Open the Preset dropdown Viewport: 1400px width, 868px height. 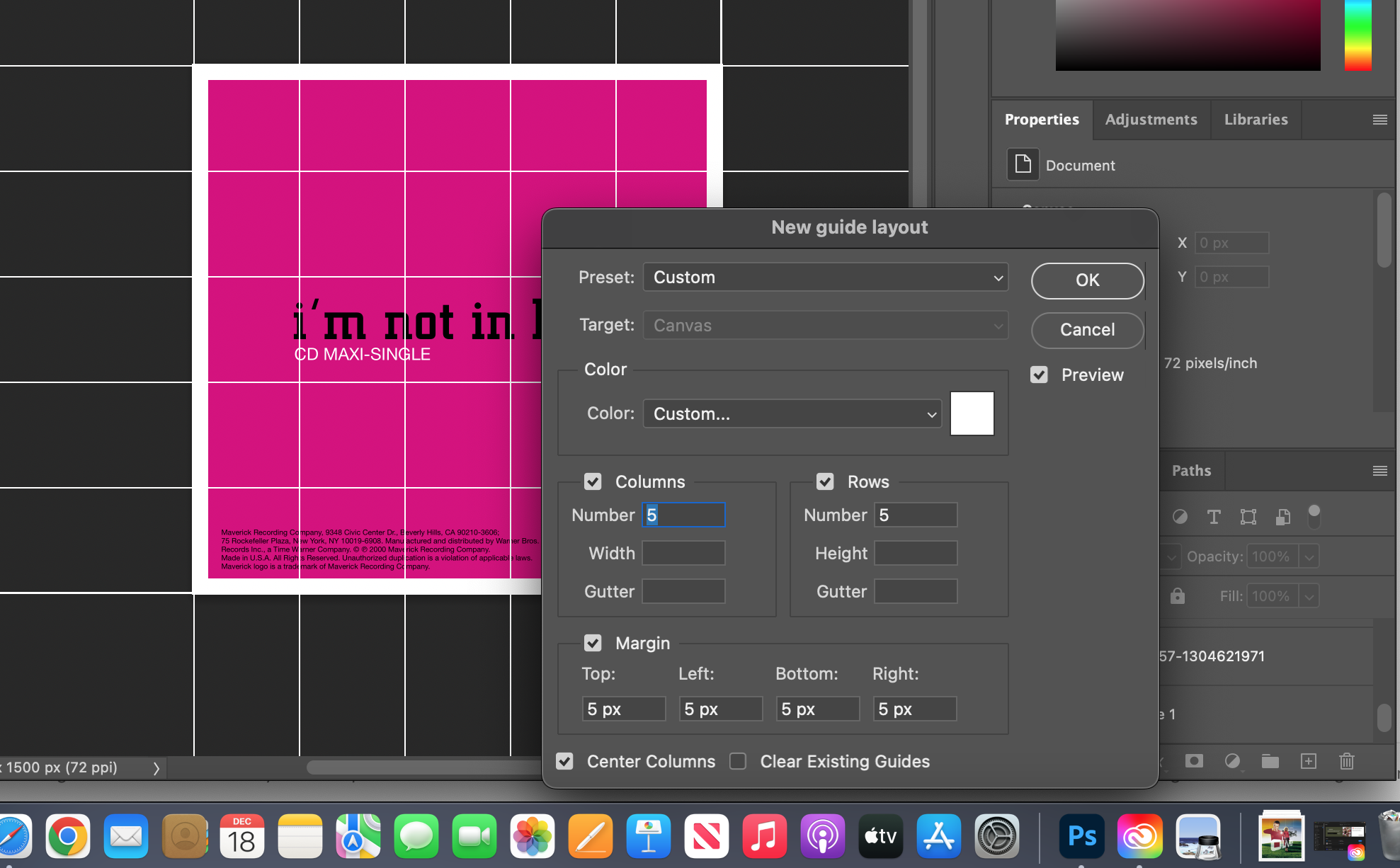click(x=826, y=277)
